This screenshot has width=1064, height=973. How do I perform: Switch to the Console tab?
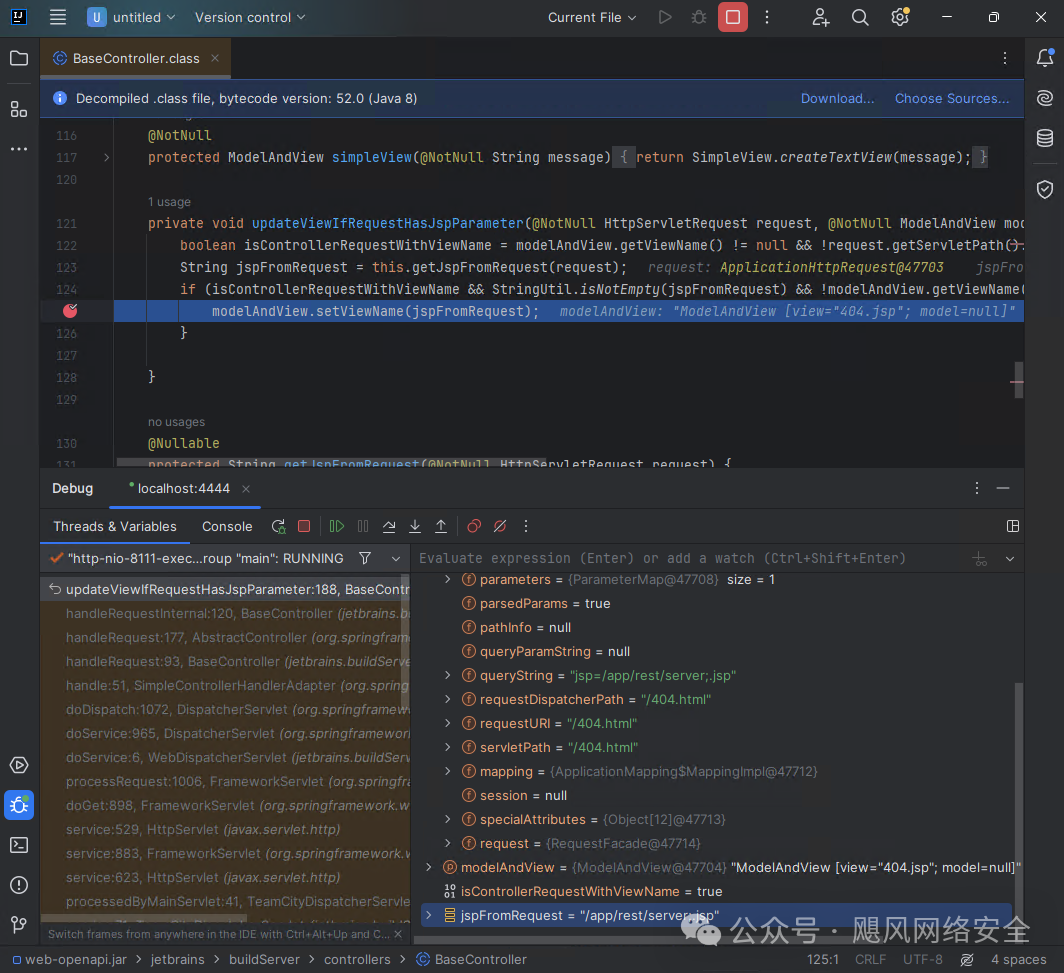pos(227,526)
